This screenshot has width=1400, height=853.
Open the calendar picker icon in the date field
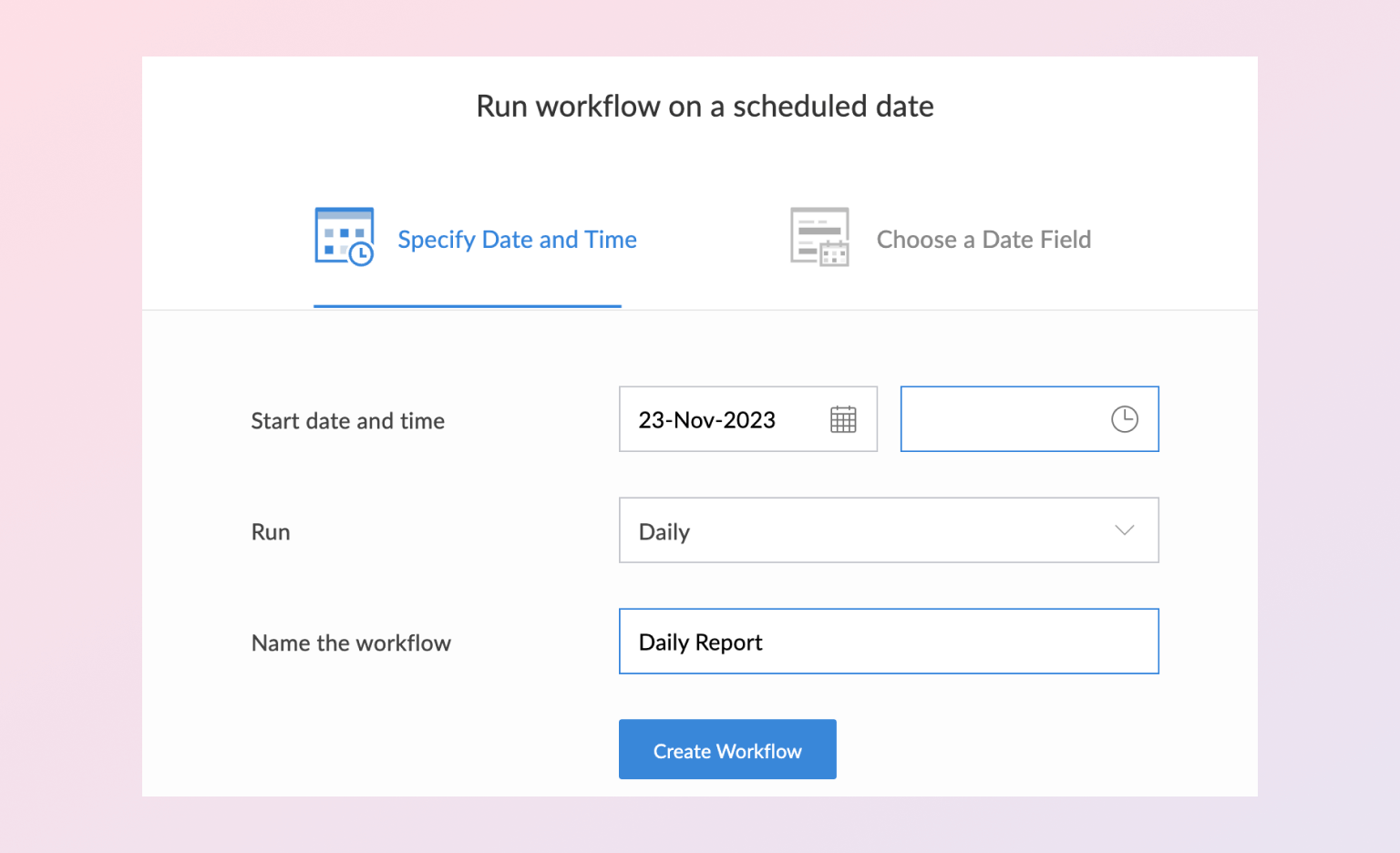[x=843, y=419]
